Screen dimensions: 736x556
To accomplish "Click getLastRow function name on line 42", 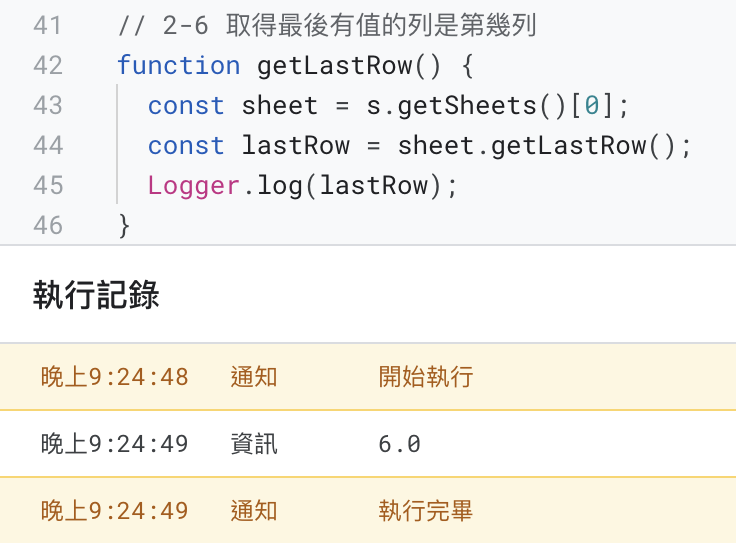I will [334, 65].
